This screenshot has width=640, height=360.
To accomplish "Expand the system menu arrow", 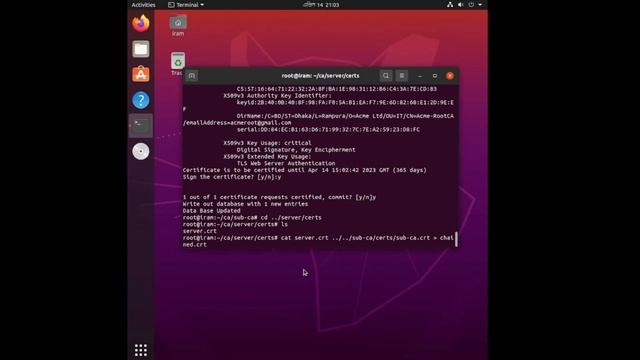I will (x=480, y=5).
